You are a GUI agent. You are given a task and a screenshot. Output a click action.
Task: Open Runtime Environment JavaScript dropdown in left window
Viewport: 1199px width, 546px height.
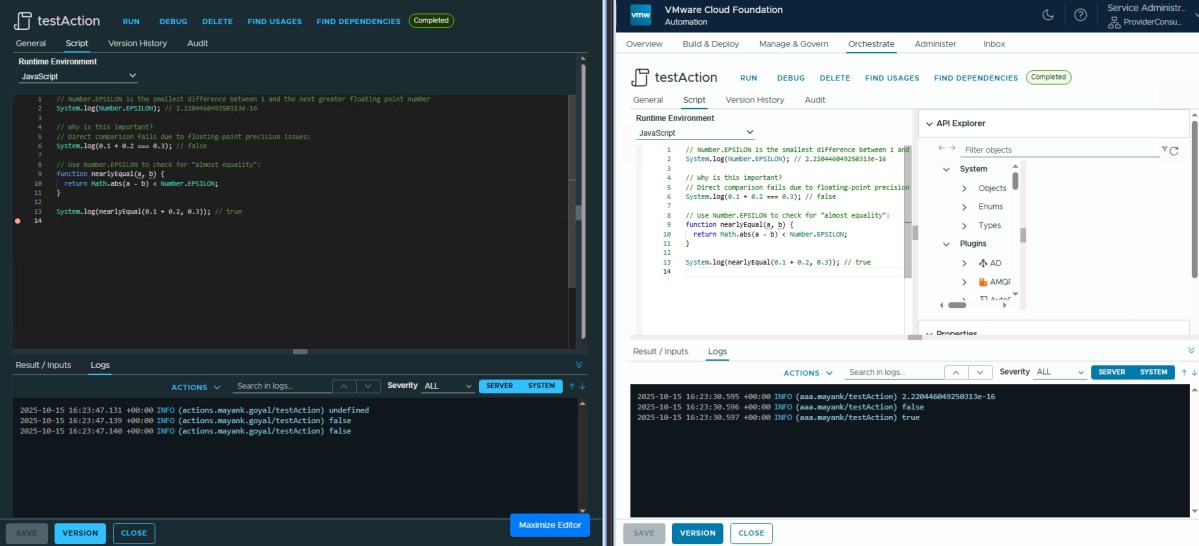pos(78,76)
